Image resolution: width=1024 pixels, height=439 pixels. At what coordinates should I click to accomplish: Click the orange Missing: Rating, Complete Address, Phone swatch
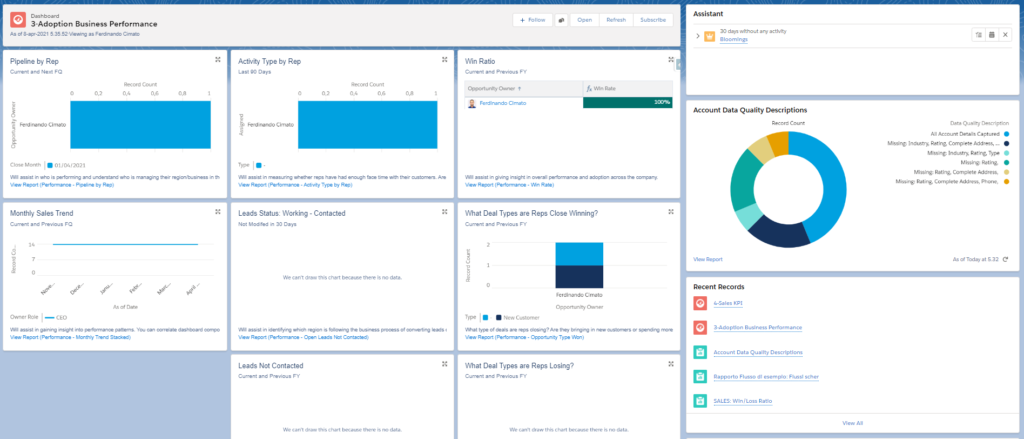(1006, 181)
